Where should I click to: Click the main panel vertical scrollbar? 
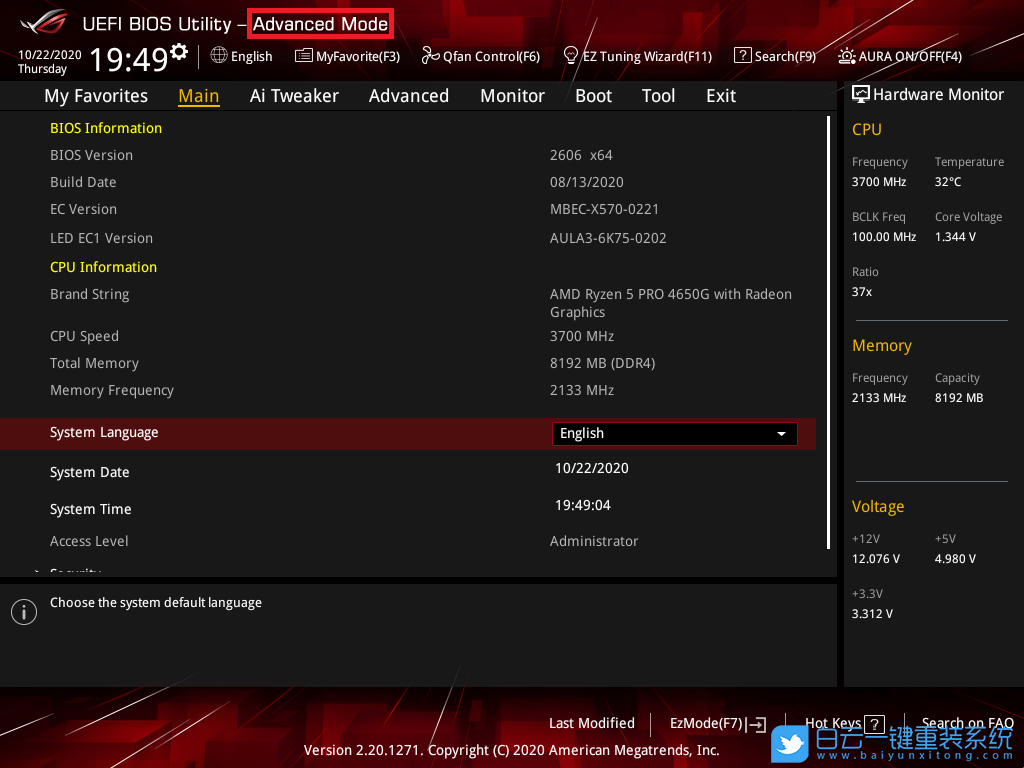tap(828, 330)
